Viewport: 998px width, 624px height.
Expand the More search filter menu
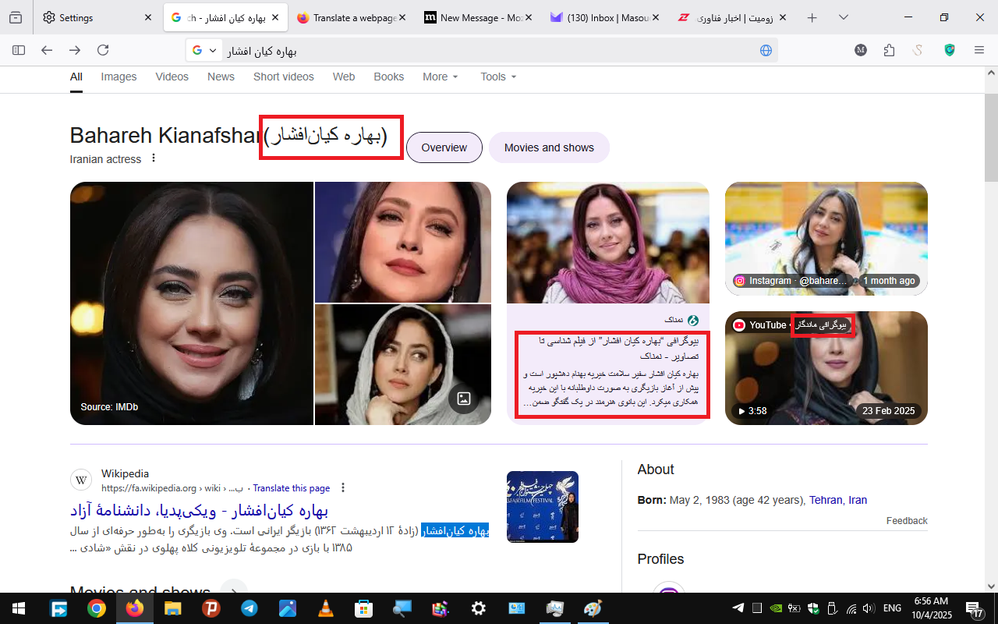point(440,77)
